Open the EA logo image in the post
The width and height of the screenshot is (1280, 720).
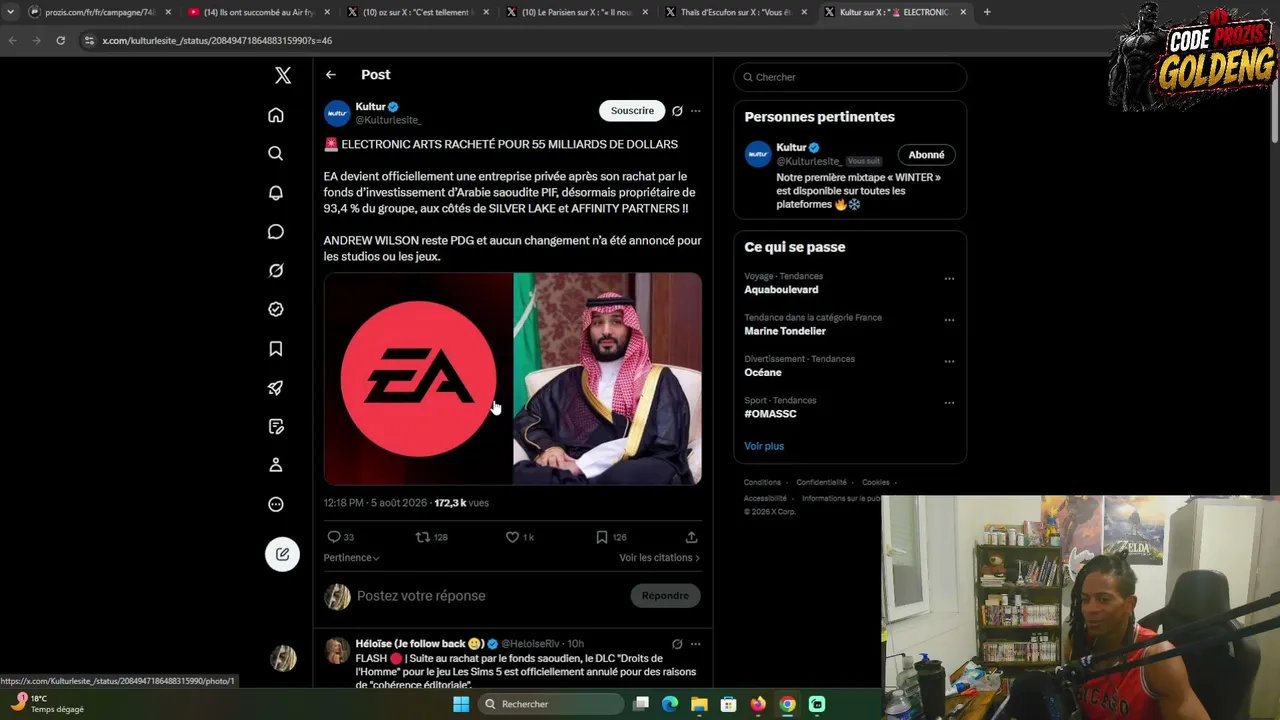pyautogui.click(x=418, y=379)
